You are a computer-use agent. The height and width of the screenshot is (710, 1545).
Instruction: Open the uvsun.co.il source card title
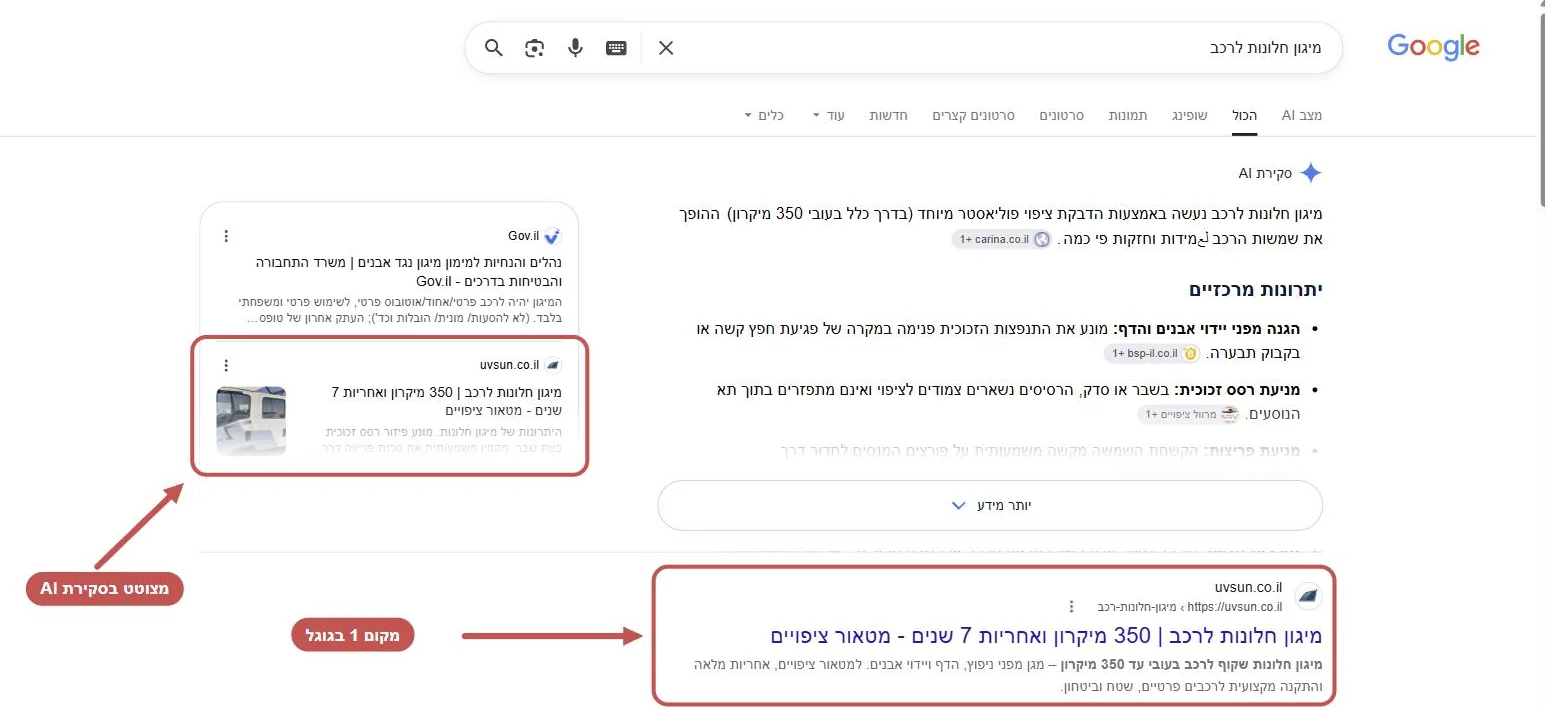(x=446, y=401)
